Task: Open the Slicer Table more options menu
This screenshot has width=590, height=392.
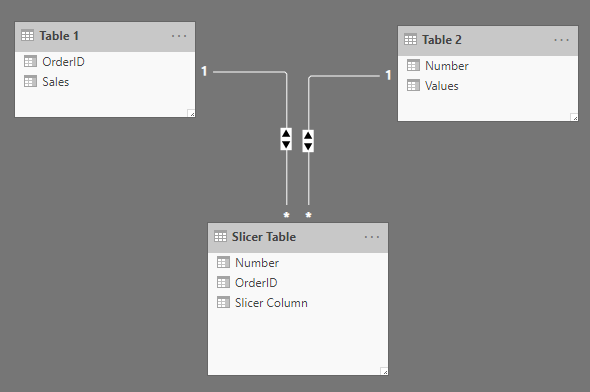Action: [372, 237]
